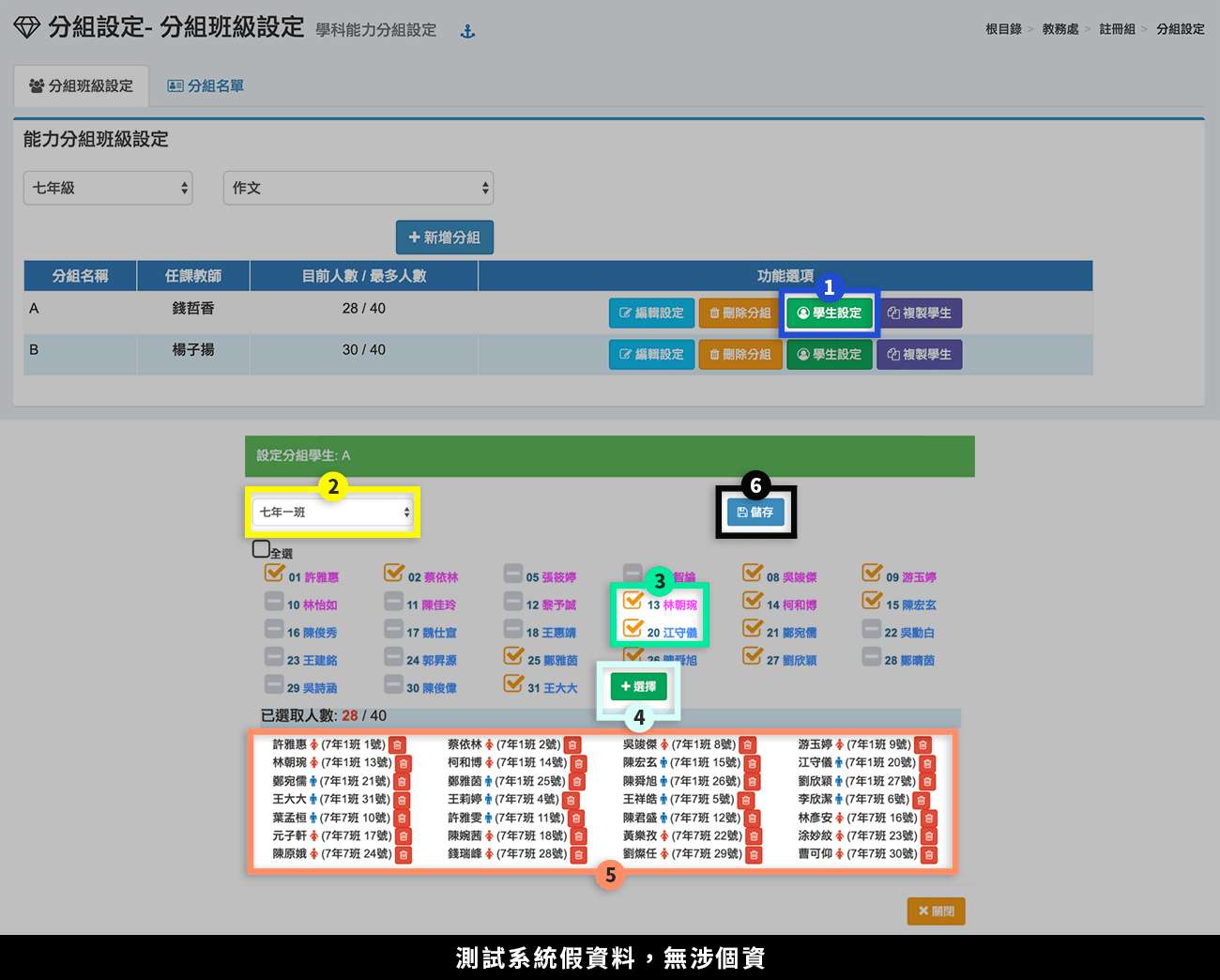Click delete icon next to 陳君盛
This screenshot has width=1220, height=980.
(753, 819)
